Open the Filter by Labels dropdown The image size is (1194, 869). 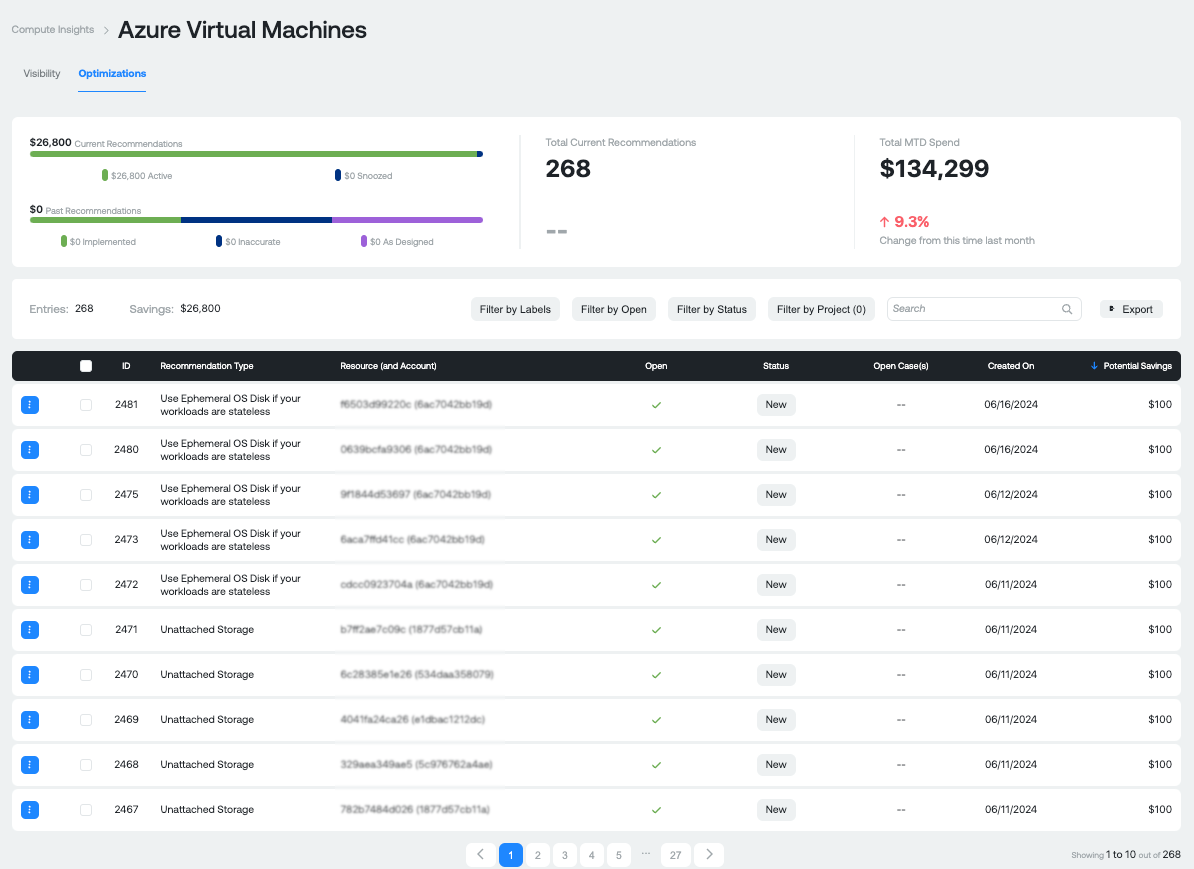[x=515, y=309]
